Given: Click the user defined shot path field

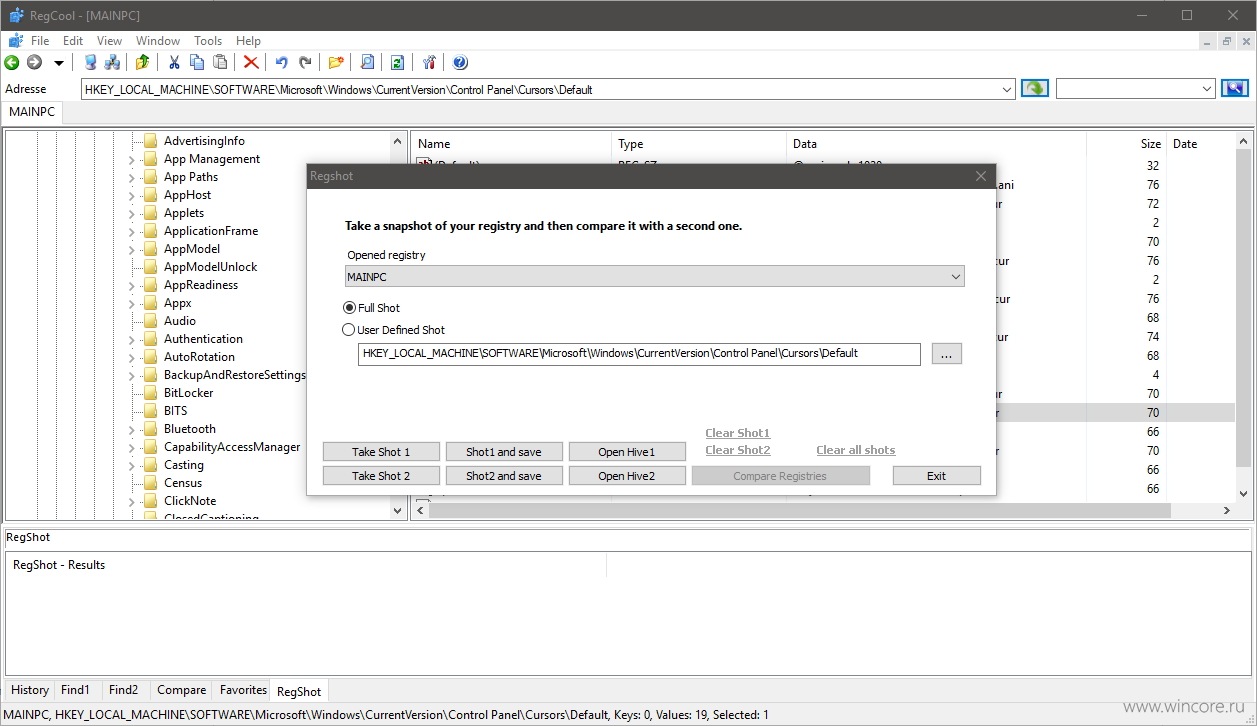Looking at the screenshot, I should tap(639, 354).
